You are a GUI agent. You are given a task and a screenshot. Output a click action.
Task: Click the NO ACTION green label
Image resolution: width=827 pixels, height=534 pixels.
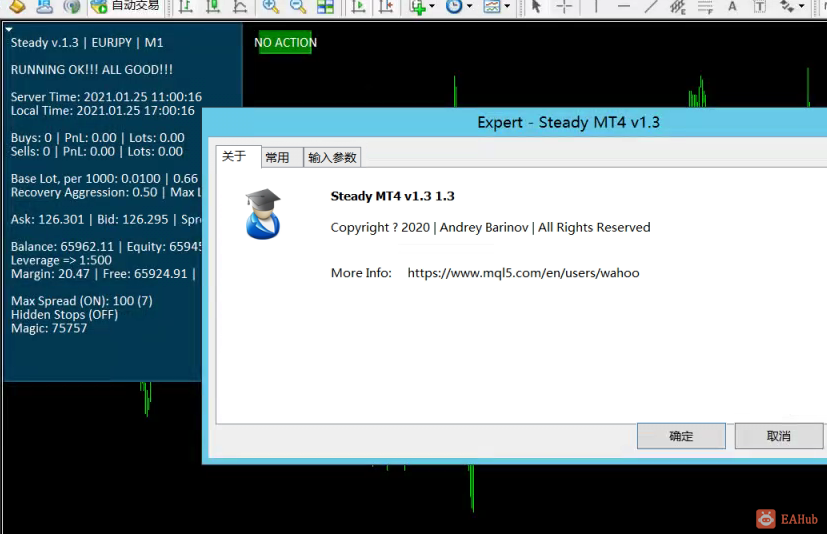(285, 43)
